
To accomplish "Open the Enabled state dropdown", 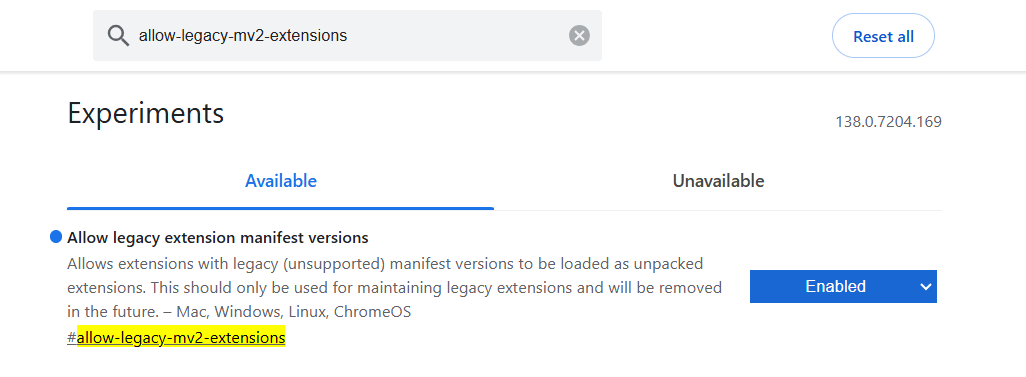I will pos(843,286).
